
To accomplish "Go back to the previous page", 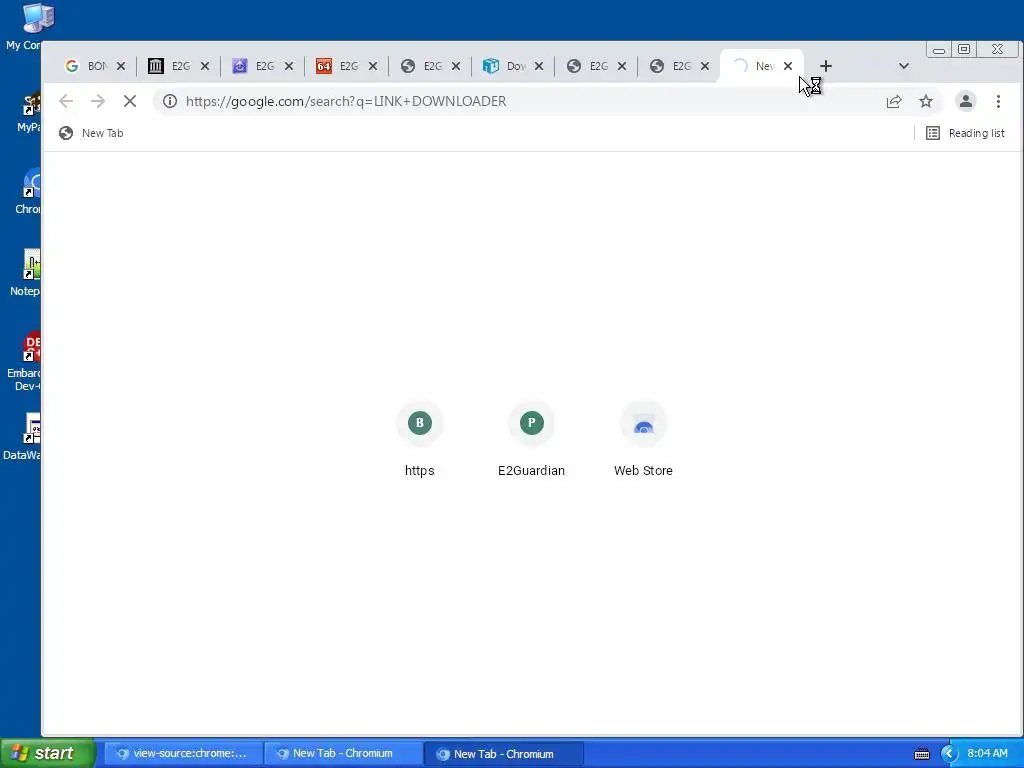I will tap(66, 101).
